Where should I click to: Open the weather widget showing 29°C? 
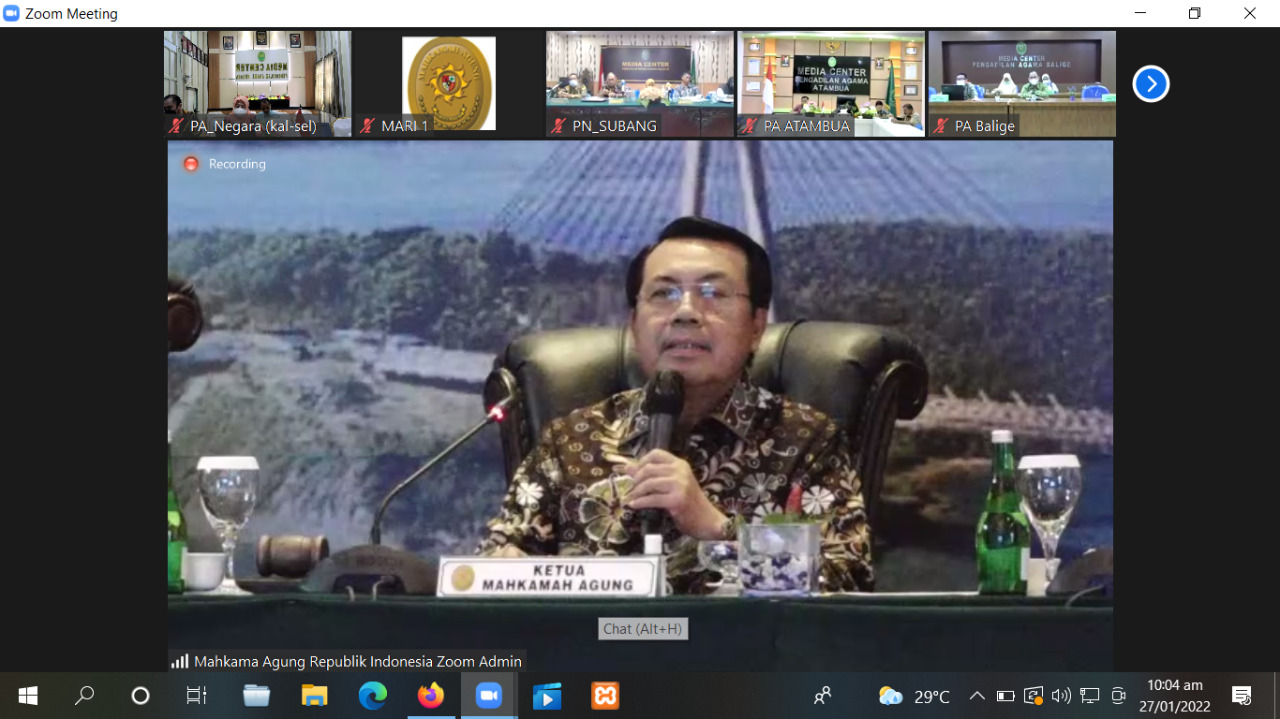click(914, 696)
